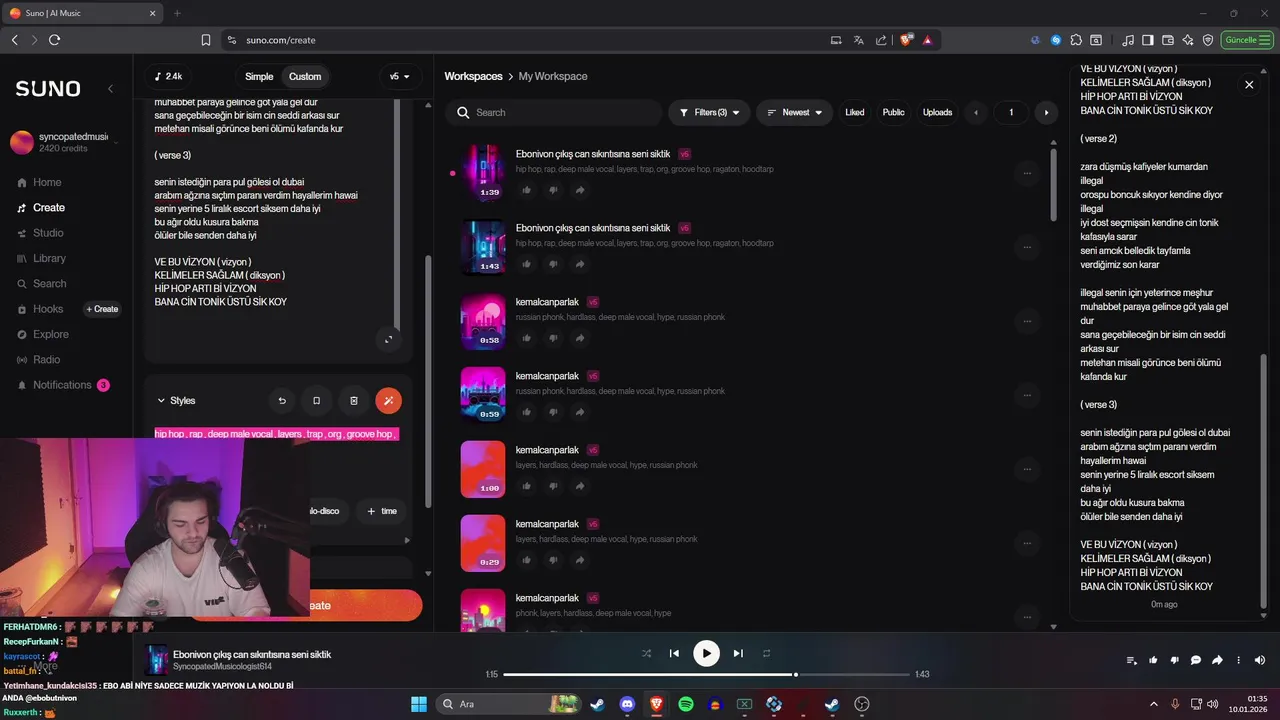This screenshot has width=1280, height=720.
Task: Open the browser extensions puzzle icon
Action: pos(1076,40)
